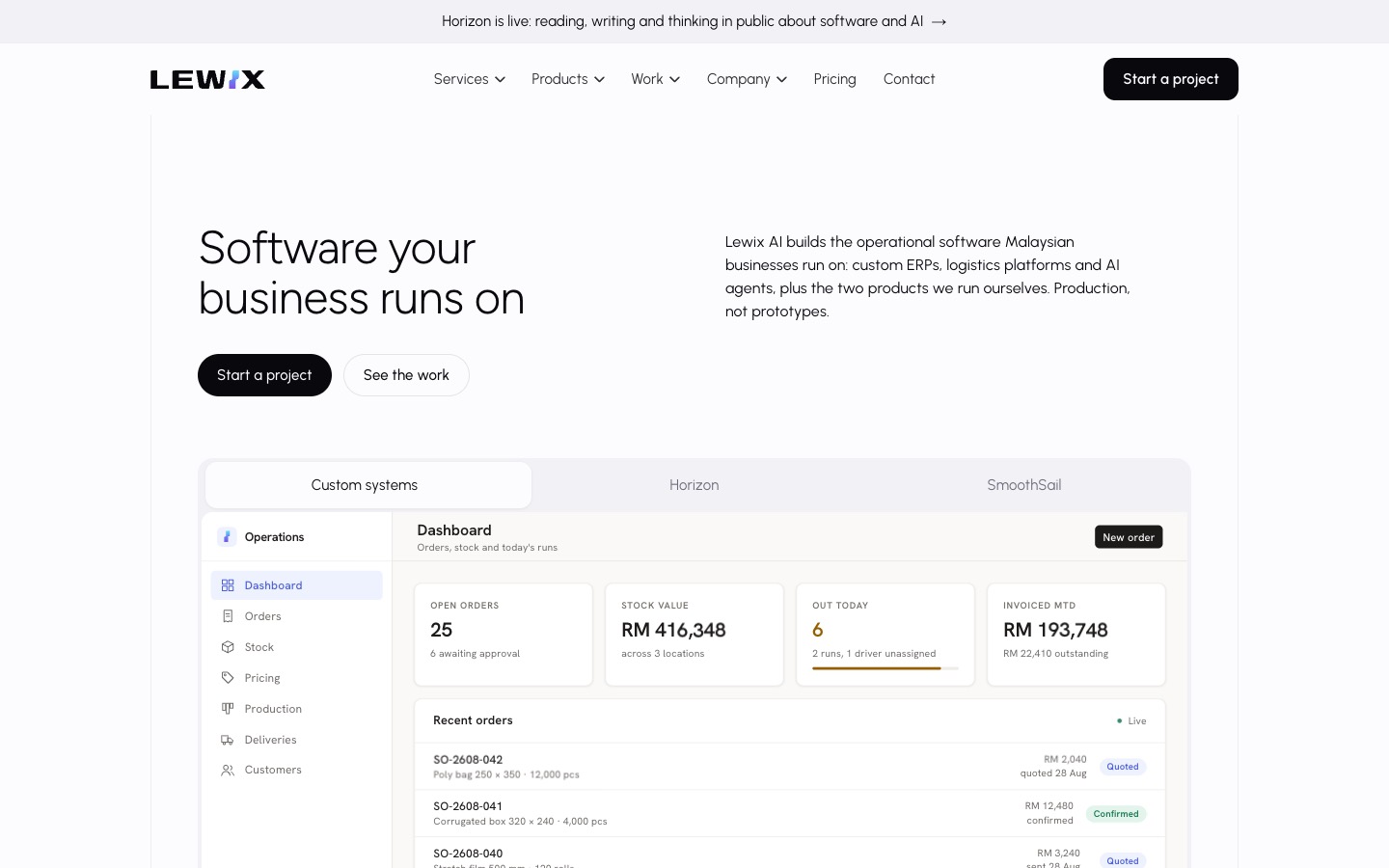
Task: Click the Stock box icon in sidebar
Action: click(228, 647)
